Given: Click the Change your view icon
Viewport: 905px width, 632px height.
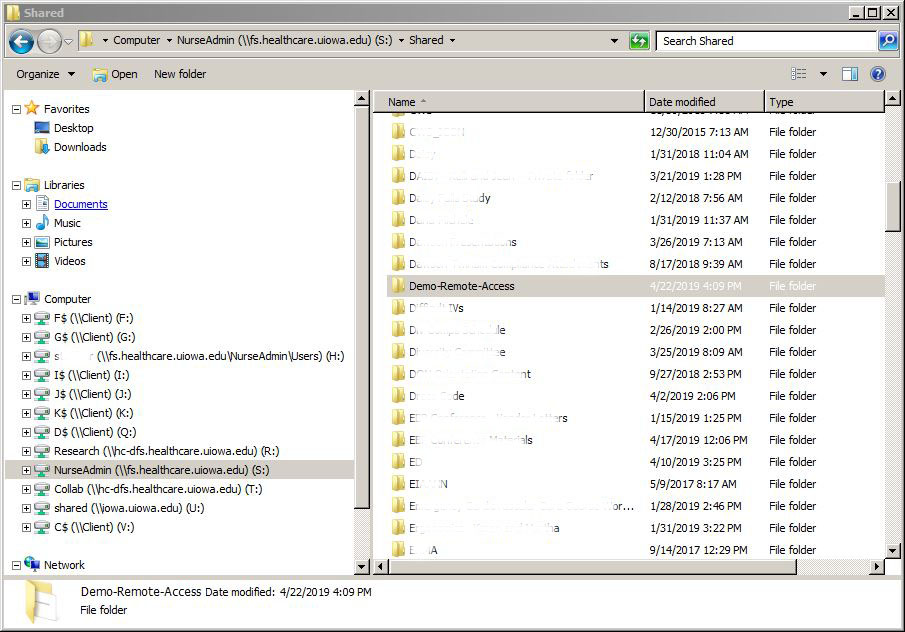Looking at the screenshot, I should tap(799, 74).
